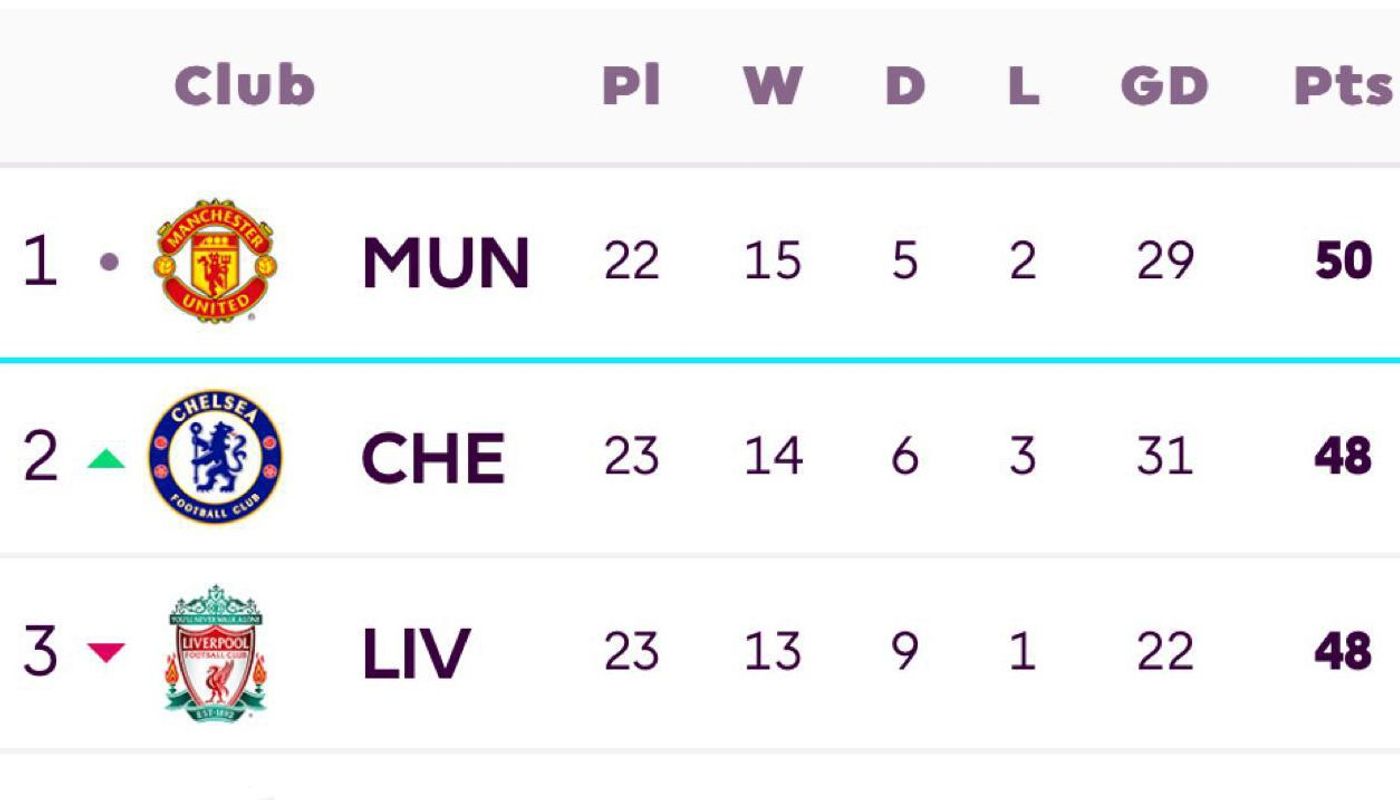The width and height of the screenshot is (1400, 800).
Task: Select Chelsea's goal difference of 31
Action: (1164, 457)
